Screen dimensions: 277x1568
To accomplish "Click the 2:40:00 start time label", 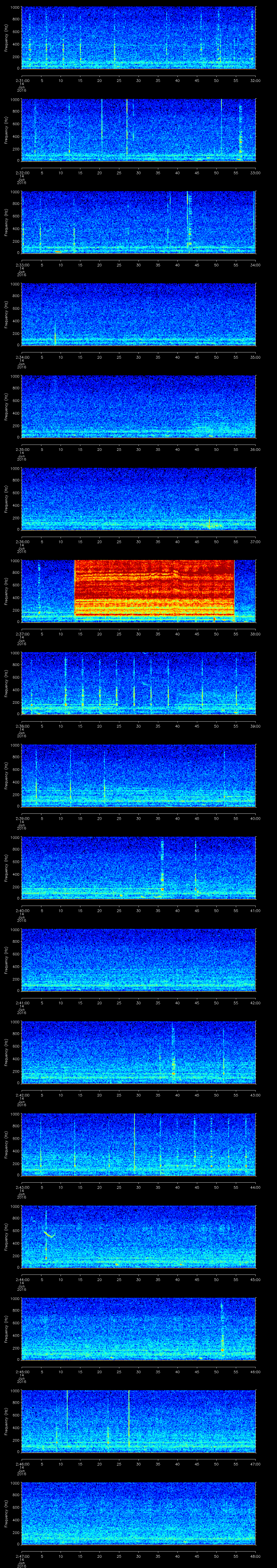I will click(22, 910).
